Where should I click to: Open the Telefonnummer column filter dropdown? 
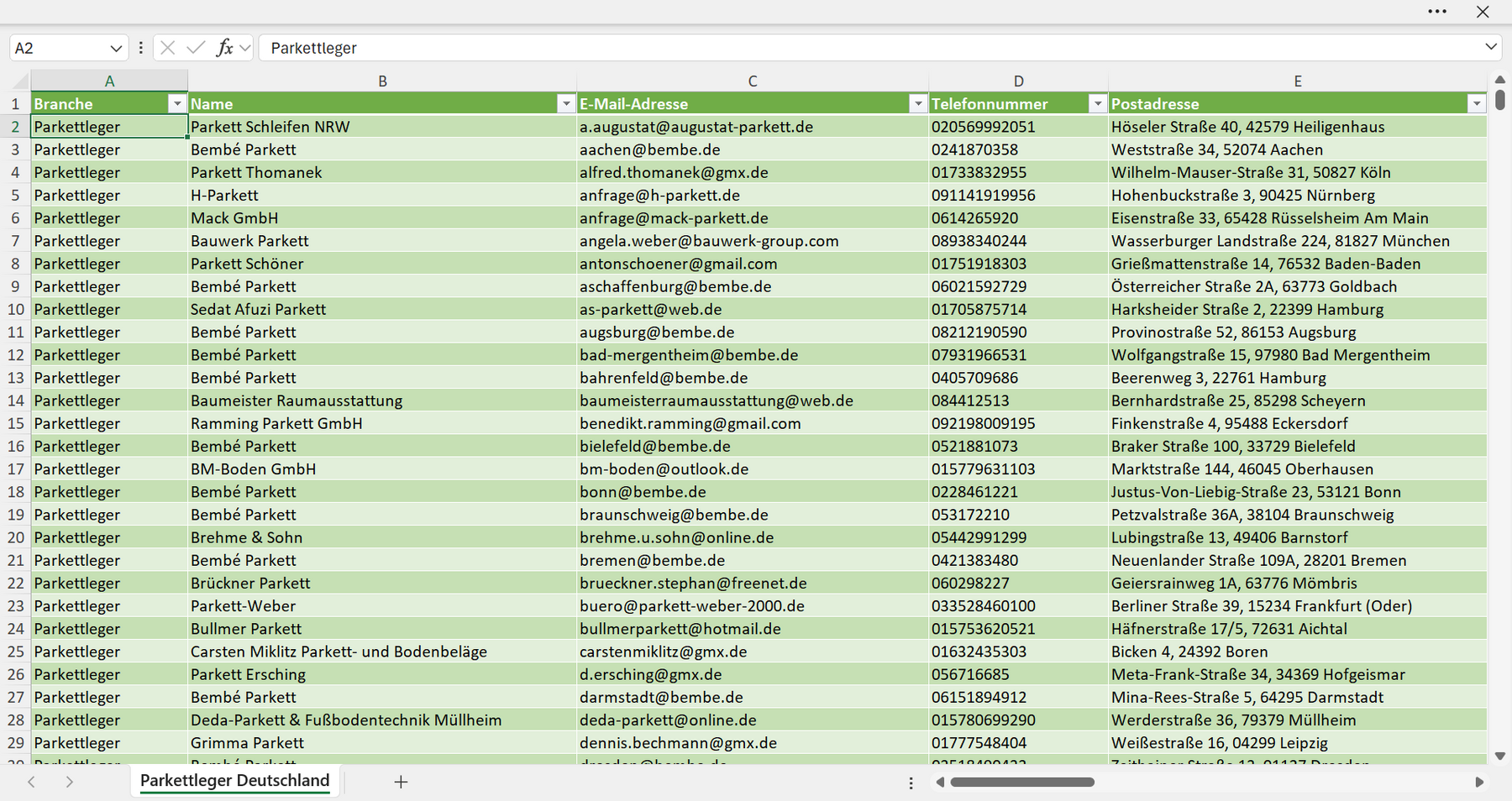tap(1097, 103)
